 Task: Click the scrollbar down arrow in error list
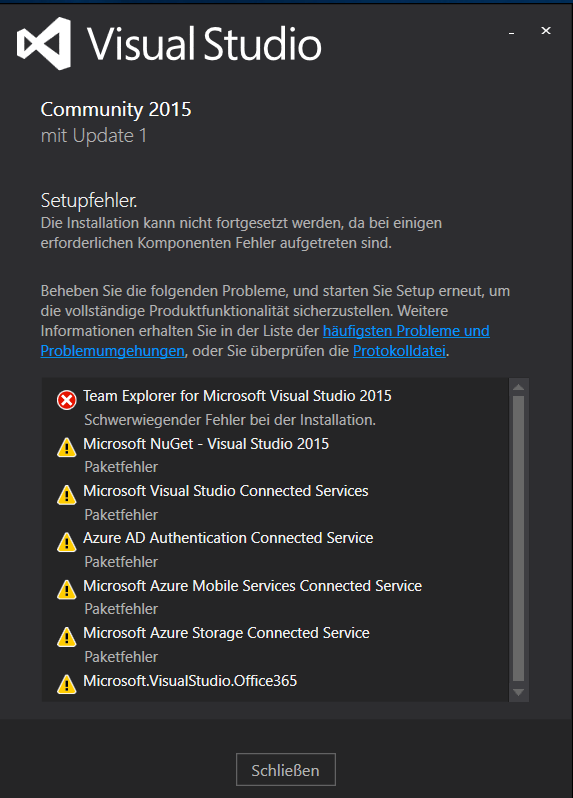point(519,693)
